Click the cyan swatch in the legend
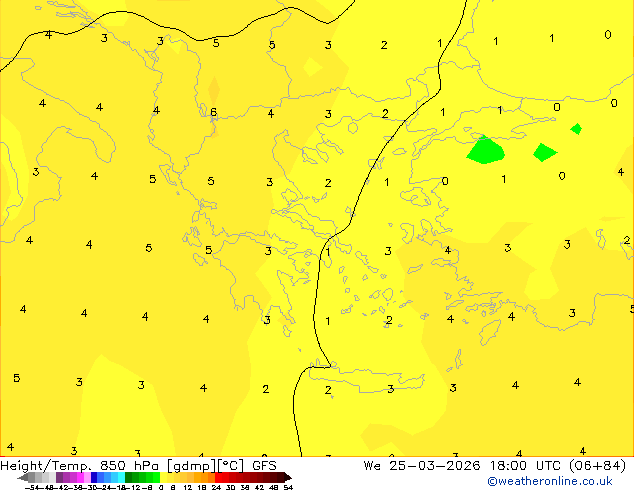This screenshot has width=634, height=490. point(121,477)
